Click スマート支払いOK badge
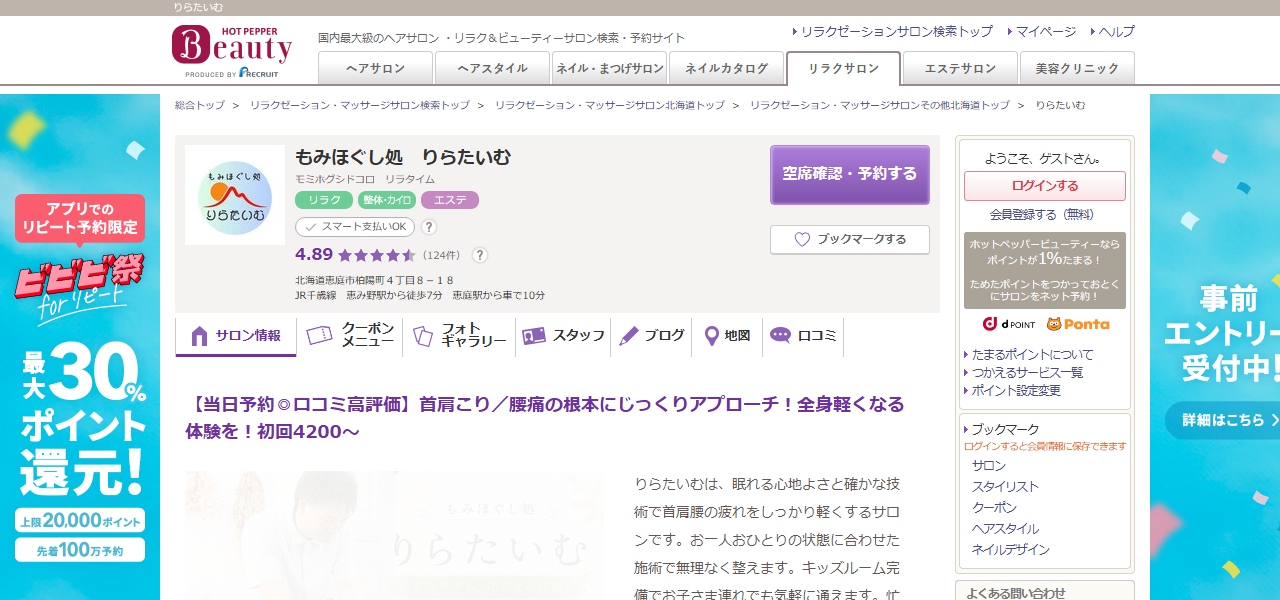 click(x=355, y=227)
